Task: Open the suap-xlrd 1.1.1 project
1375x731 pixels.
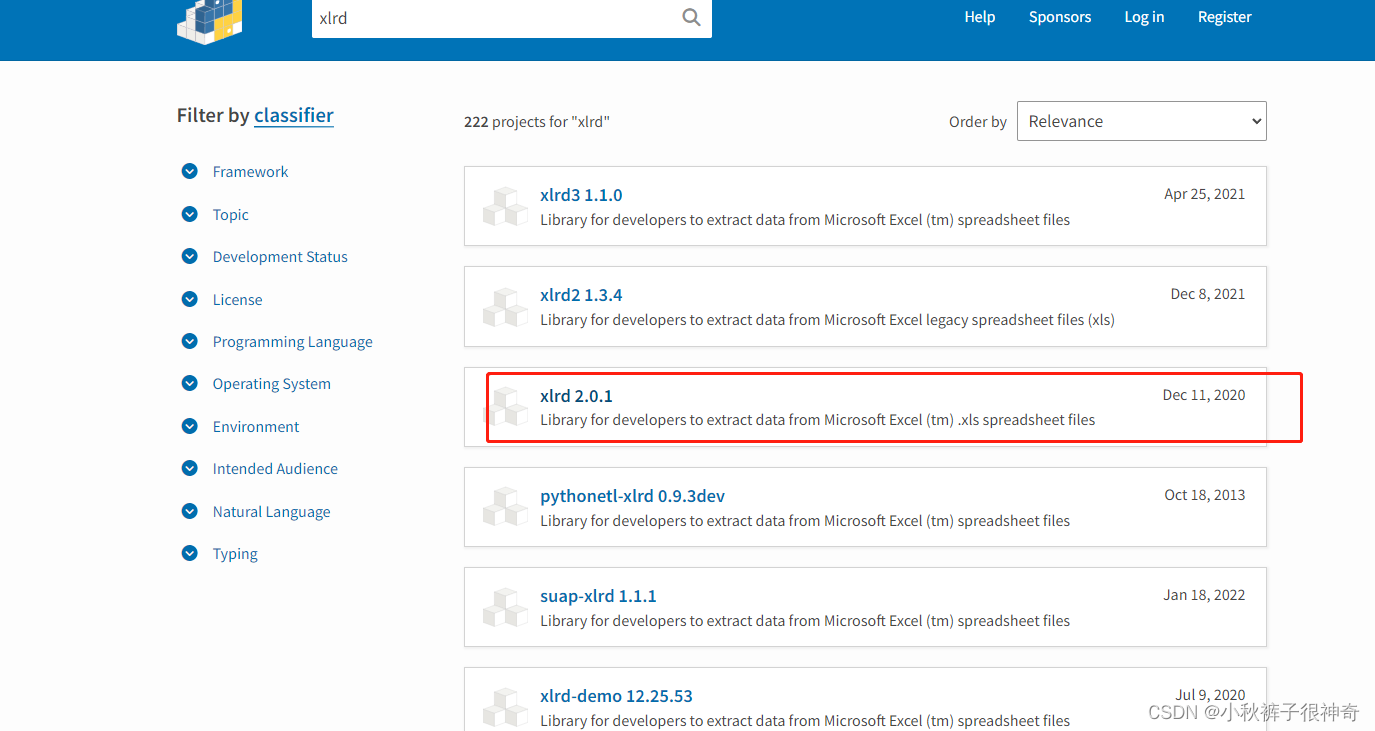Action: coord(598,596)
